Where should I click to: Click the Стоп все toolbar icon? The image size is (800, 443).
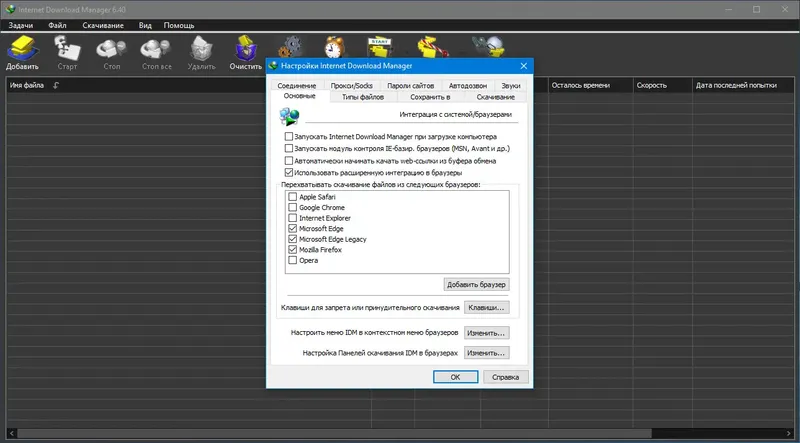[x=157, y=53]
